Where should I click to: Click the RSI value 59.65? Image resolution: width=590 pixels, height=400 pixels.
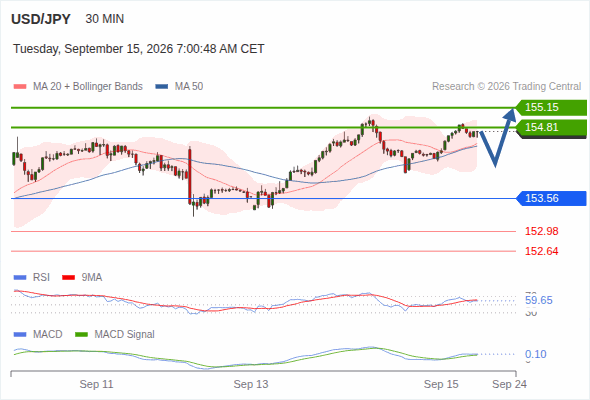point(539,300)
